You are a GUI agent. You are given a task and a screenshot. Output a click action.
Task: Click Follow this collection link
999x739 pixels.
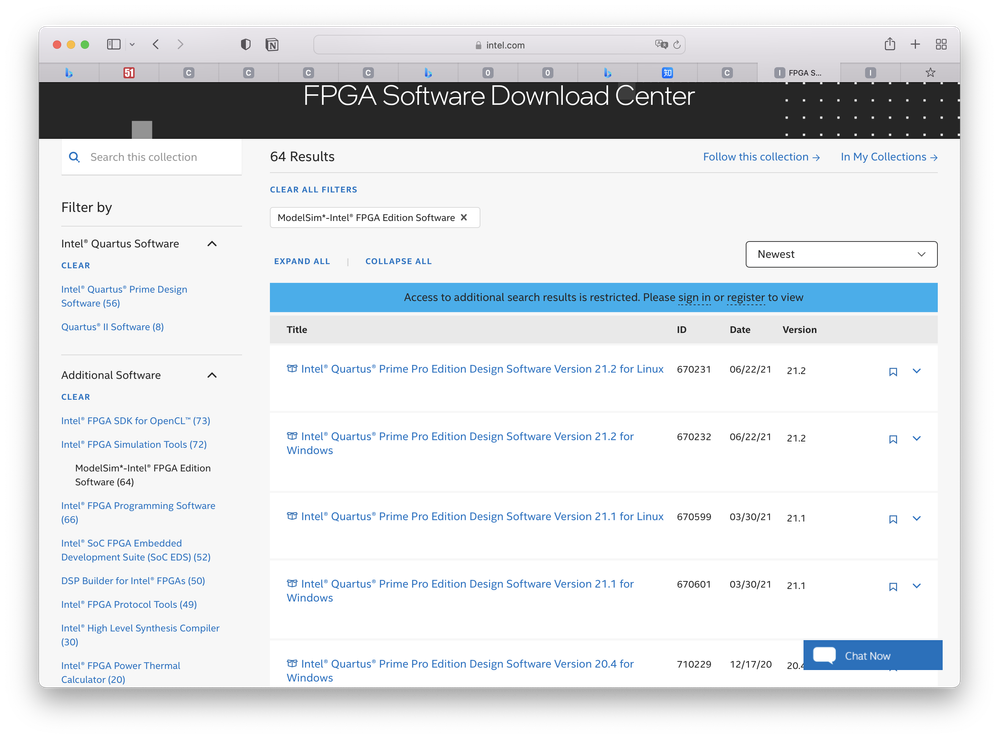761,157
